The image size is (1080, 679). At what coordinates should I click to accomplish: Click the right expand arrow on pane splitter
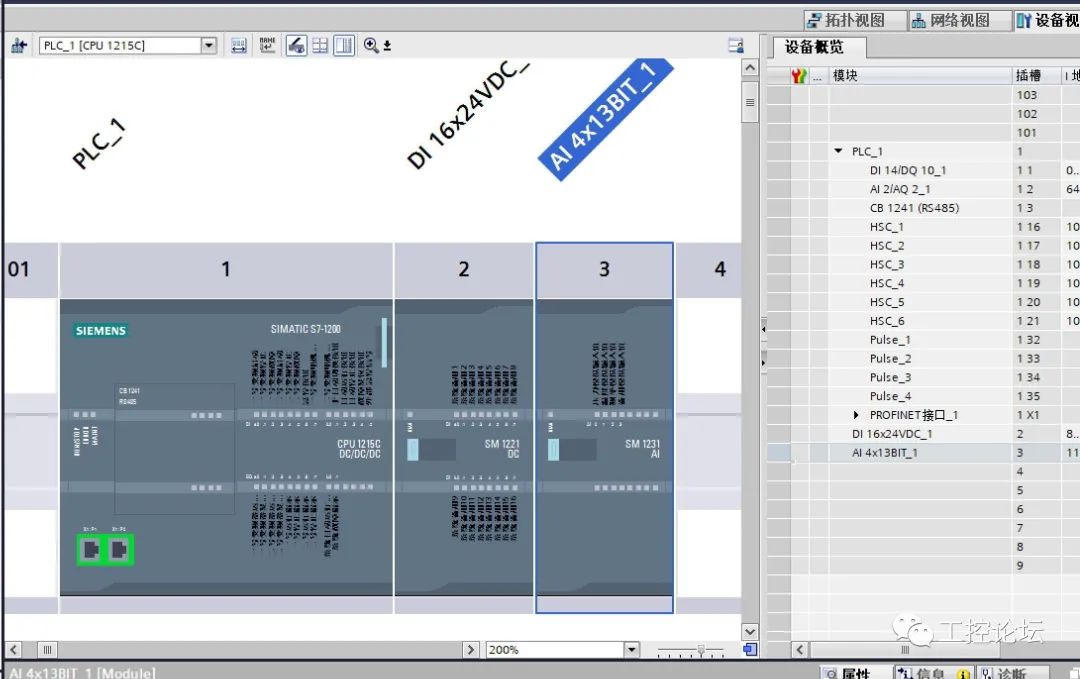click(763, 362)
